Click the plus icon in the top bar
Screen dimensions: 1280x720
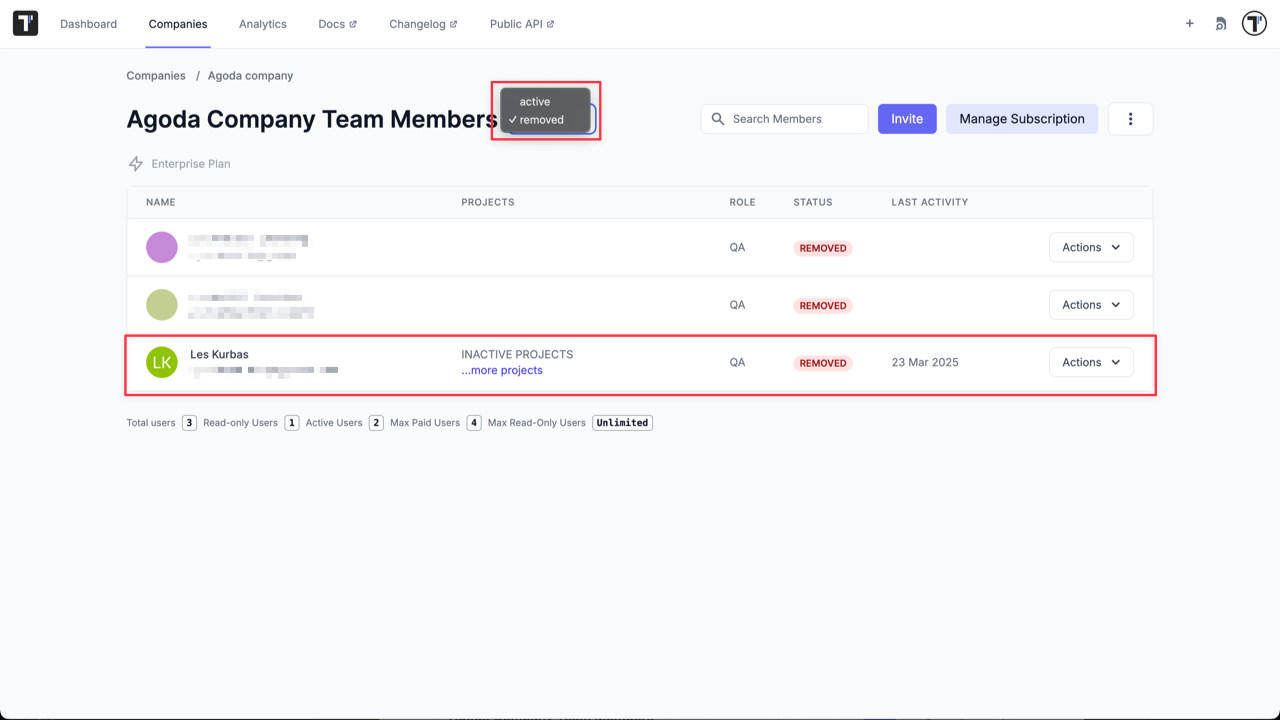(x=1189, y=23)
